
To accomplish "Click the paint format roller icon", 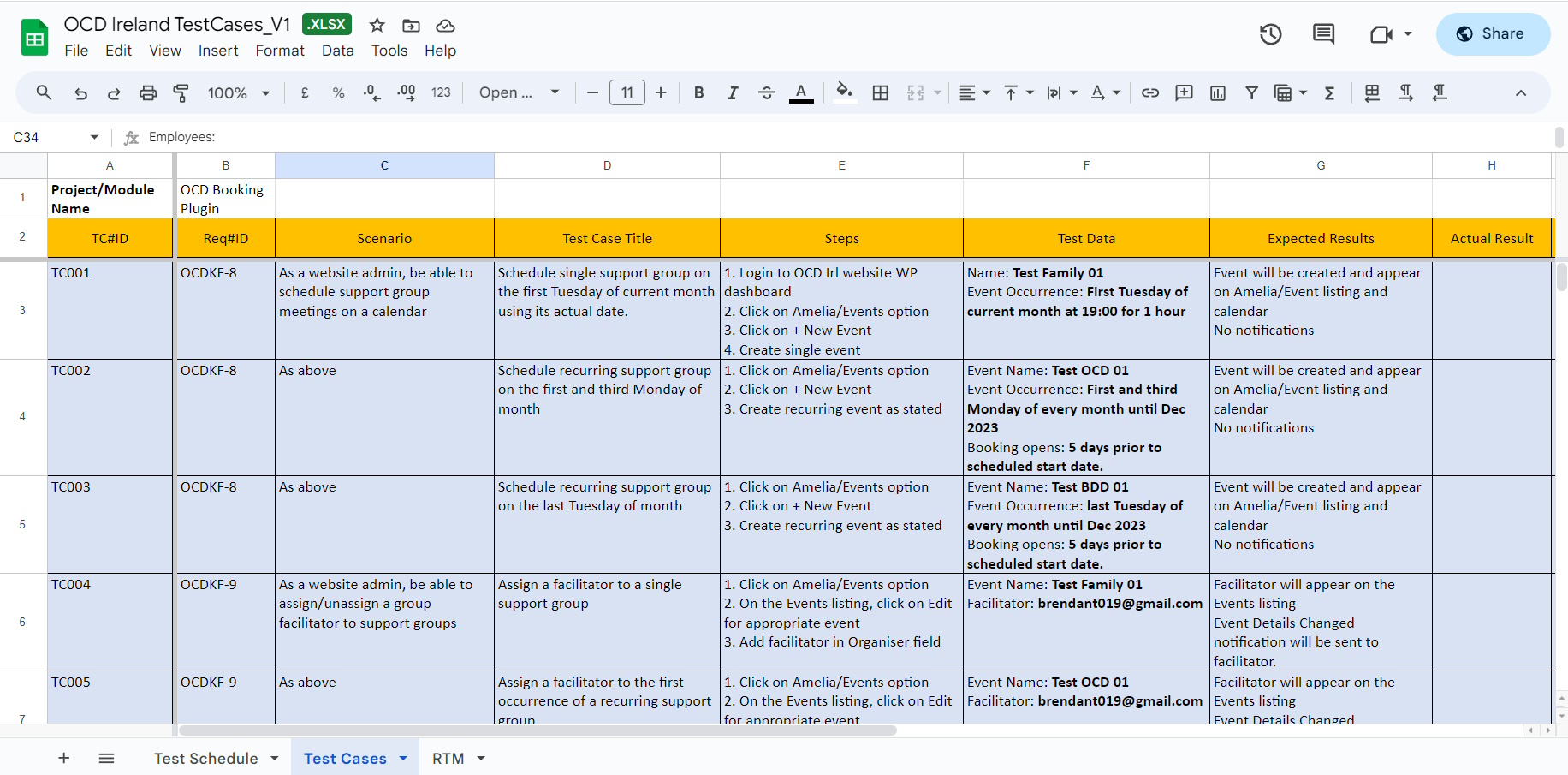I will coord(181,92).
